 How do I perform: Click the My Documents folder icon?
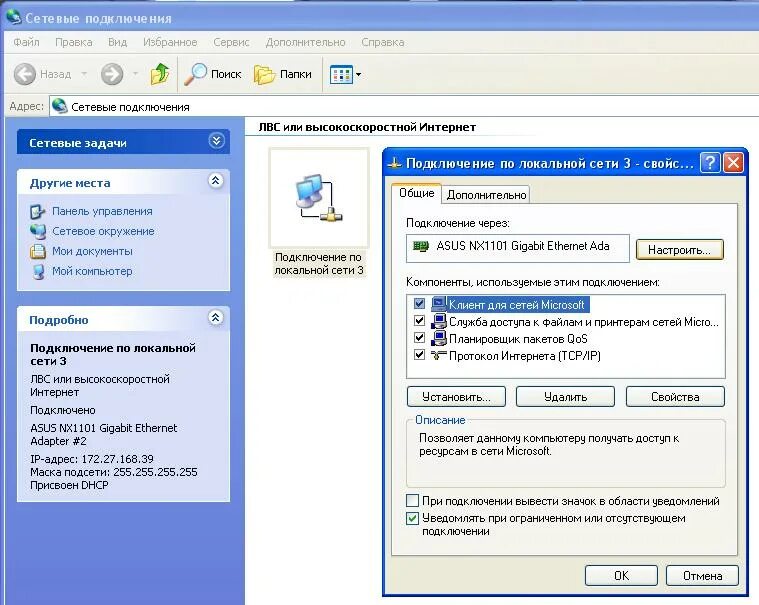point(38,251)
